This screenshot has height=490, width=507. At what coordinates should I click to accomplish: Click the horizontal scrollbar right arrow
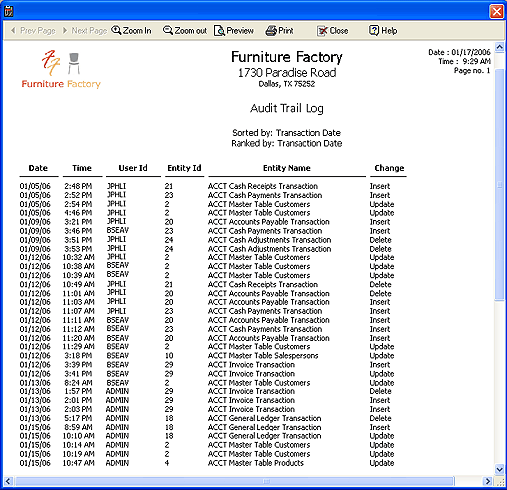488,481
